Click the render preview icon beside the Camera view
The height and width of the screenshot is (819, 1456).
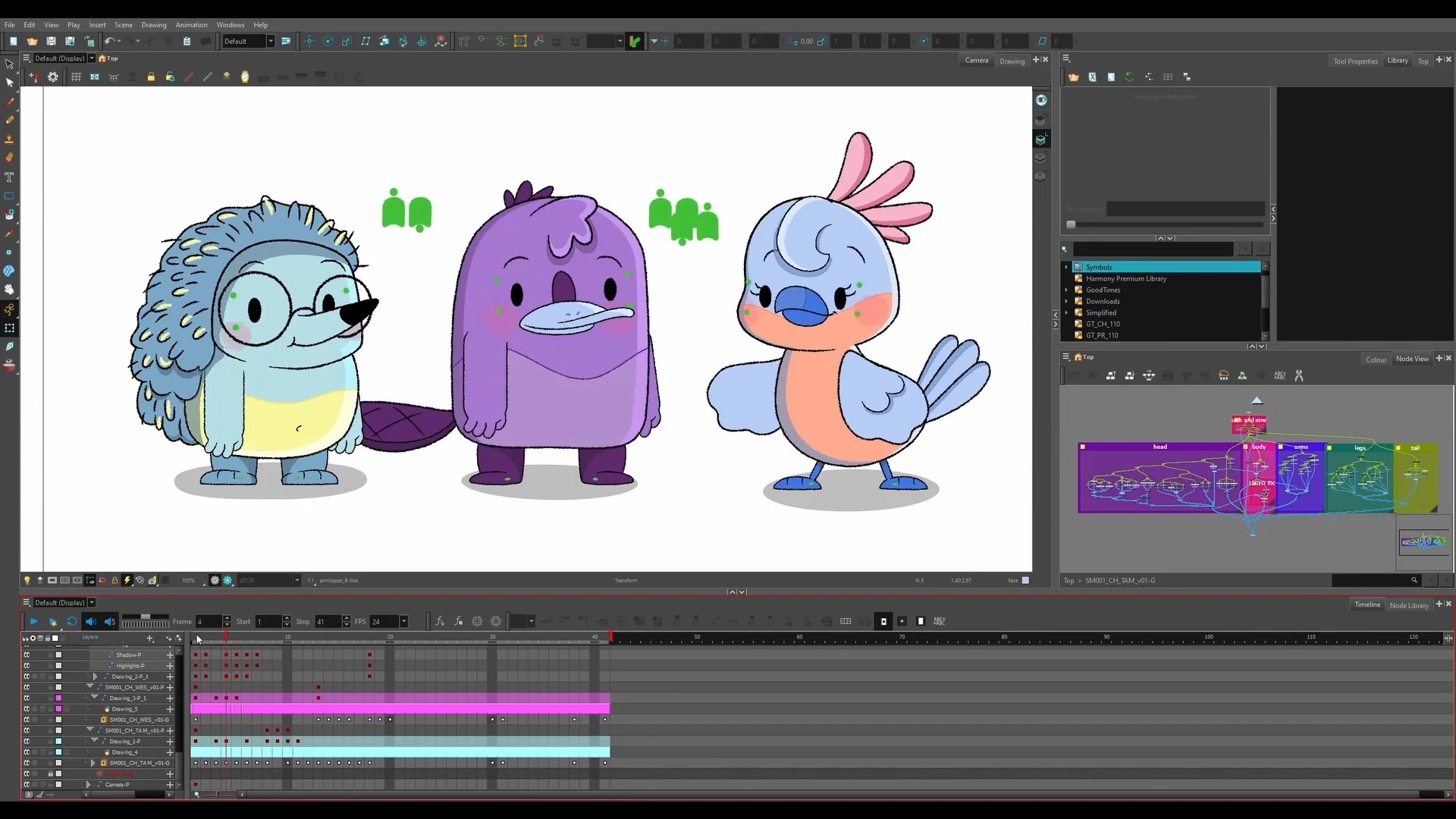pyautogui.click(x=1041, y=100)
